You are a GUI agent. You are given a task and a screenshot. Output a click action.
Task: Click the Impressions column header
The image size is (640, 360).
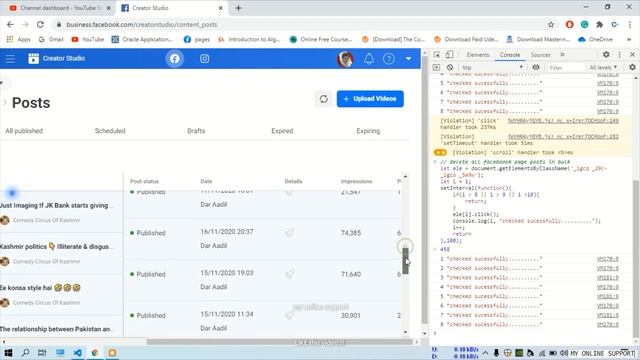click(356, 181)
